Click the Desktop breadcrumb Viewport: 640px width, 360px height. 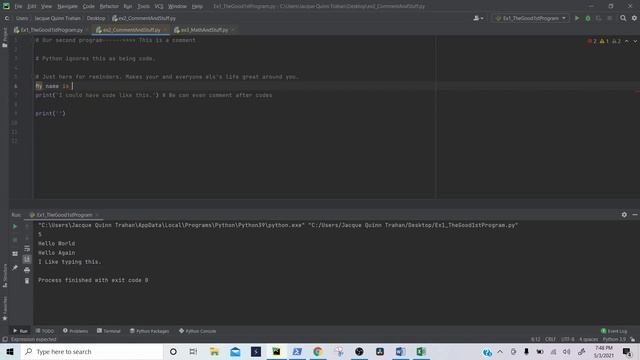(x=96, y=18)
